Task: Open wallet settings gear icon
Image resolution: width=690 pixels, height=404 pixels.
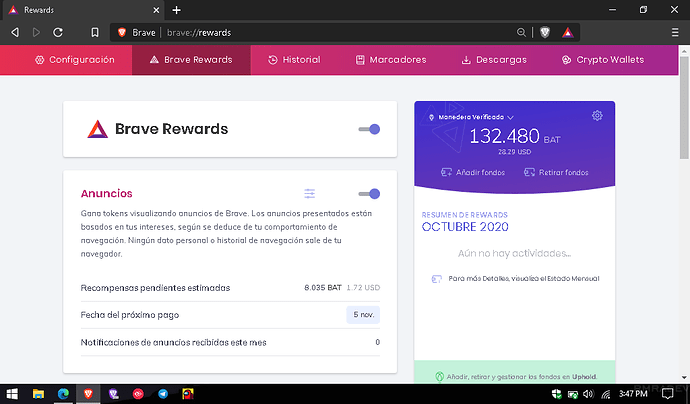Action: tap(597, 115)
